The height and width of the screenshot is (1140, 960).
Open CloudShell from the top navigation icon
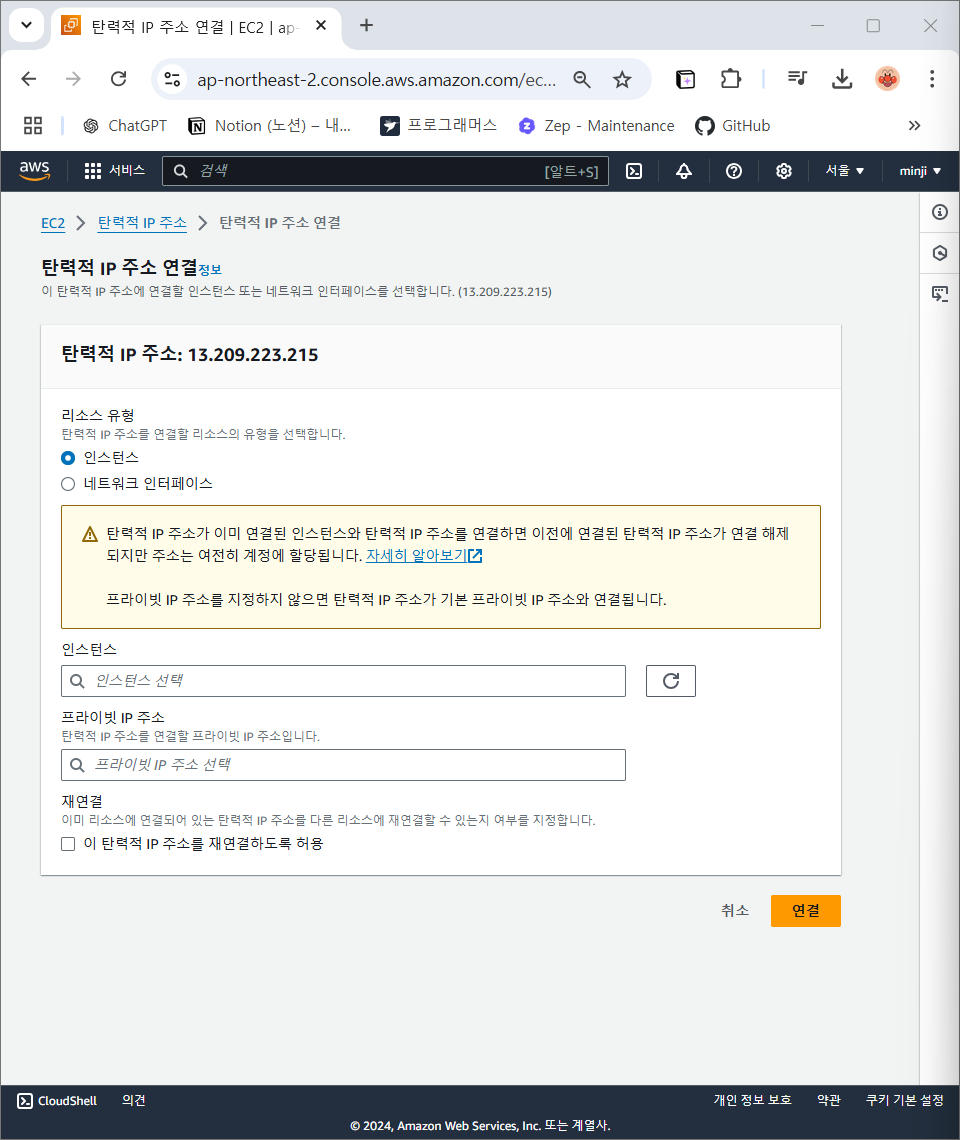pos(634,171)
